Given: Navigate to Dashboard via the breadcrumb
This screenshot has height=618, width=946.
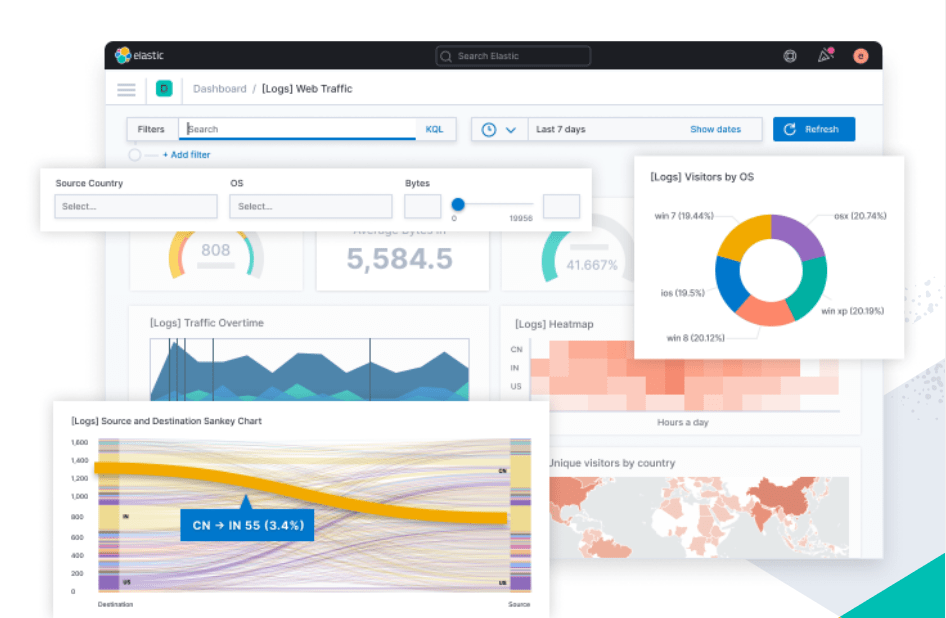Looking at the screenshot, I should 219,89.
